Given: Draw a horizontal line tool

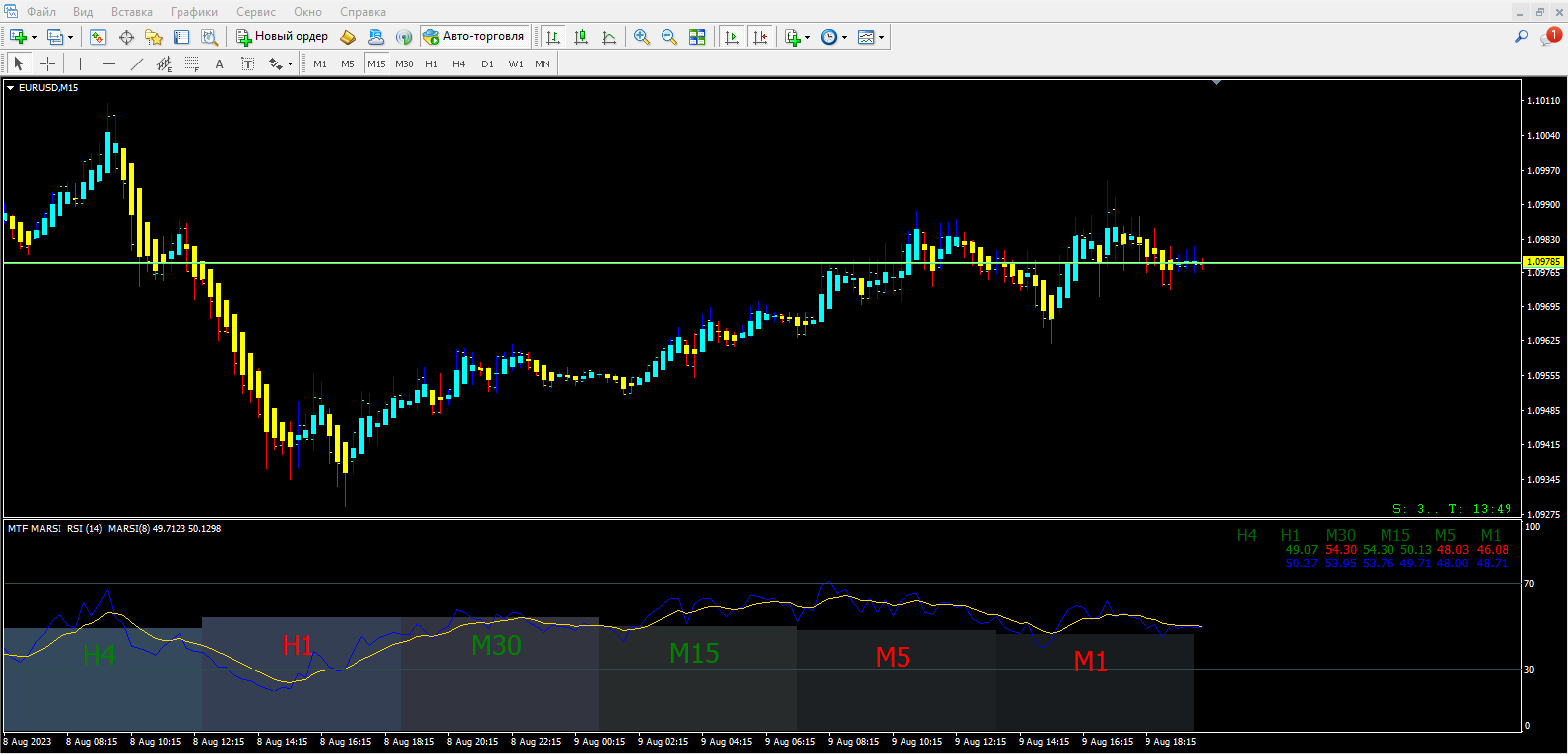Looking at the screenshot, I should pyautogui.click(x=109, y=63).
